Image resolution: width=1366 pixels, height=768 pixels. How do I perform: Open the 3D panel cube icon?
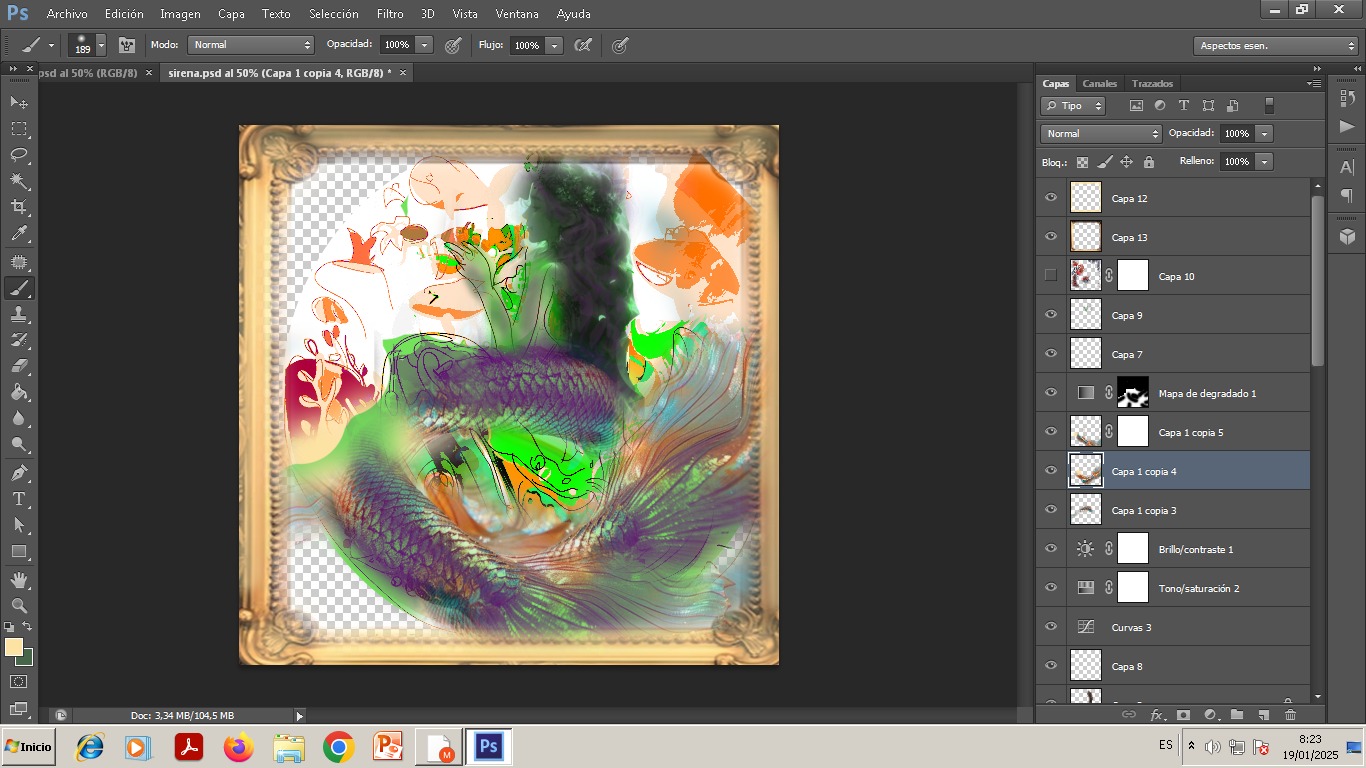pyautogui.click(x=1347, y=236)
